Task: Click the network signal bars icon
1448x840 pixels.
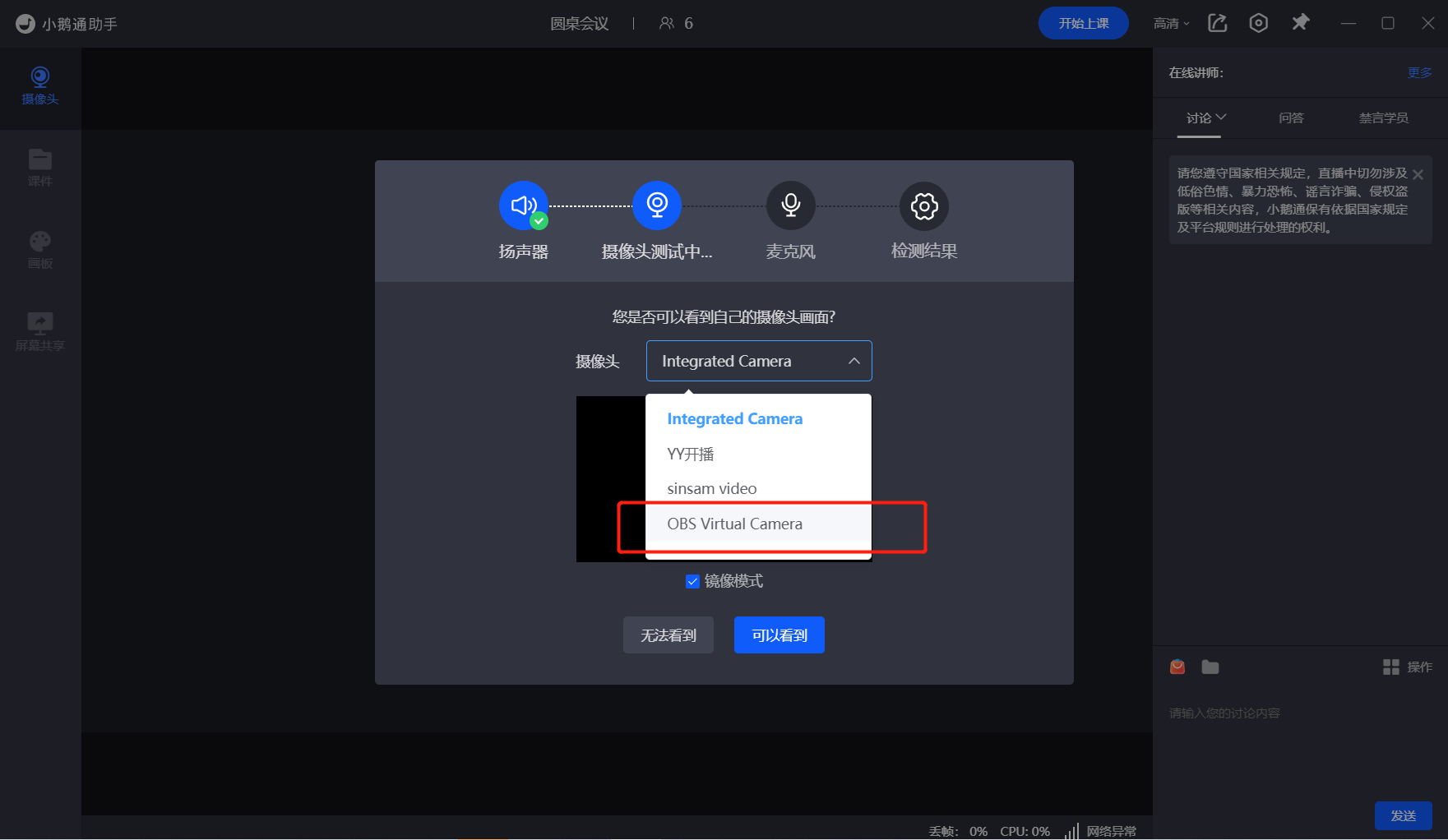Action: pos(1071,831)
